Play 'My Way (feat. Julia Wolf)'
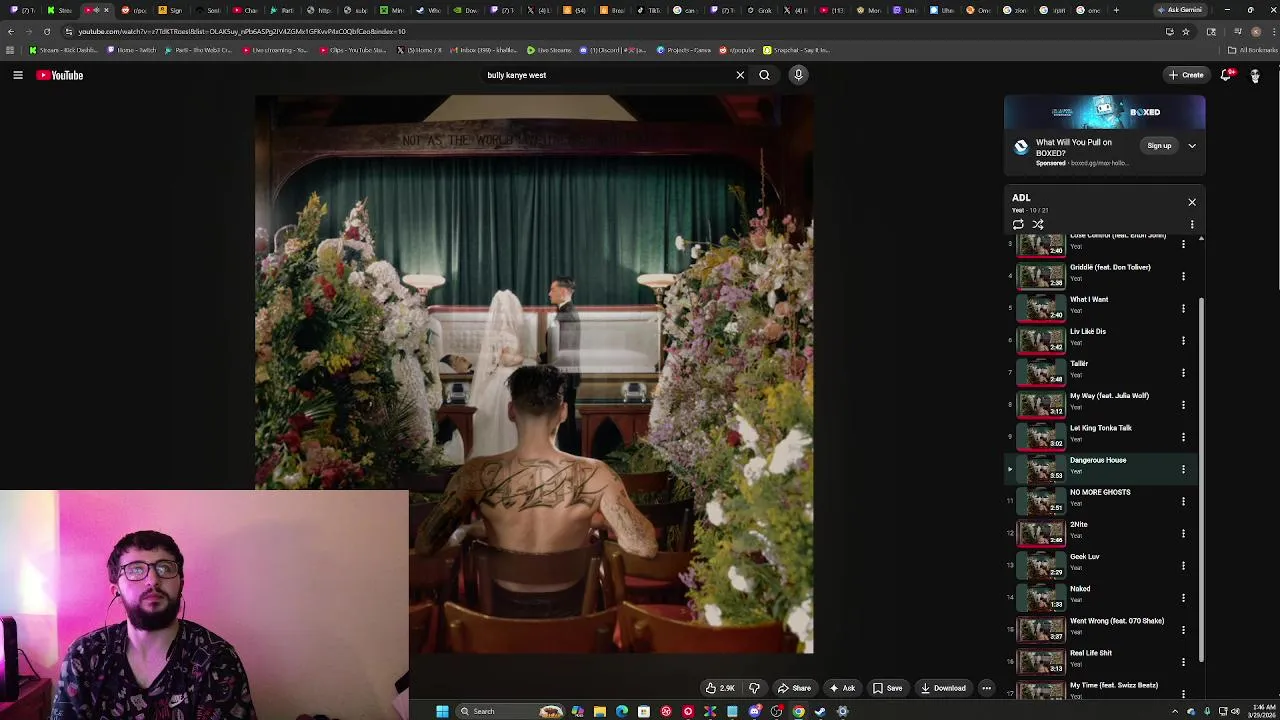Image resolution: width=1280 pixels, height=720 pixels. pos(1109,395)
